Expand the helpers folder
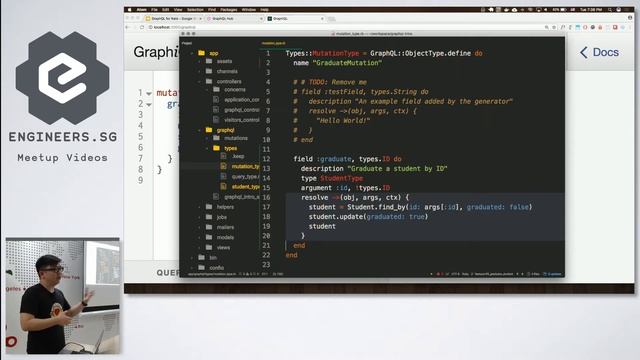This screenshot has height=360, width=640. (200, 207)
